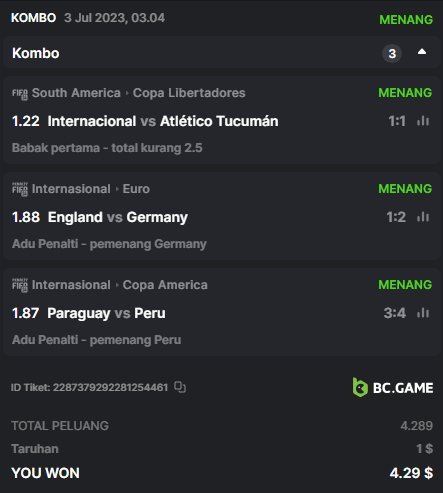Click the FIFA icon beside Internasional Euro
The image size is (443, 493).
click(x=20, y=189)
